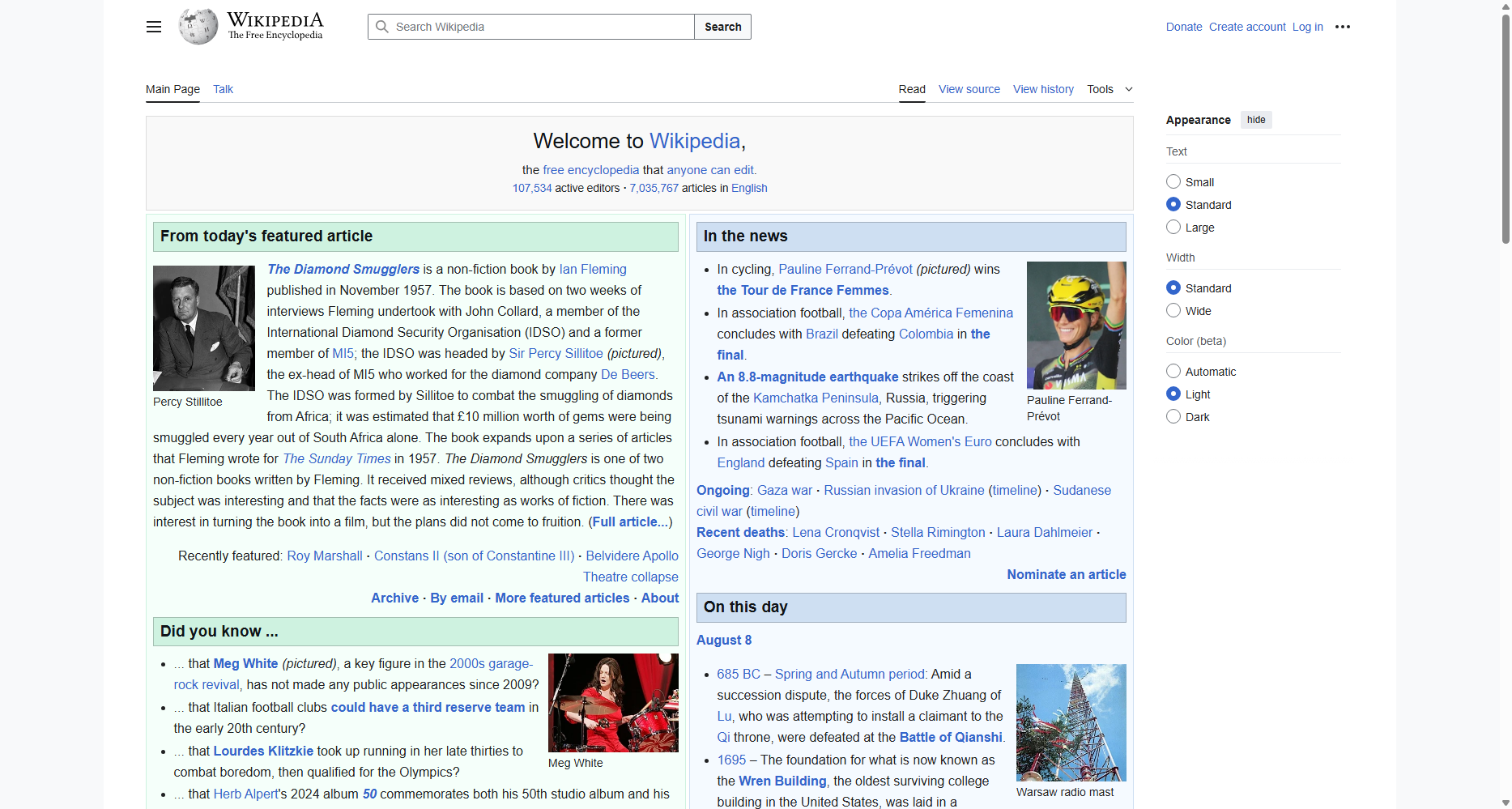Open the Warsaw radio mast photo
Screen dimensions: 1512x809
pyautogui.click(x=1071, y=722)
